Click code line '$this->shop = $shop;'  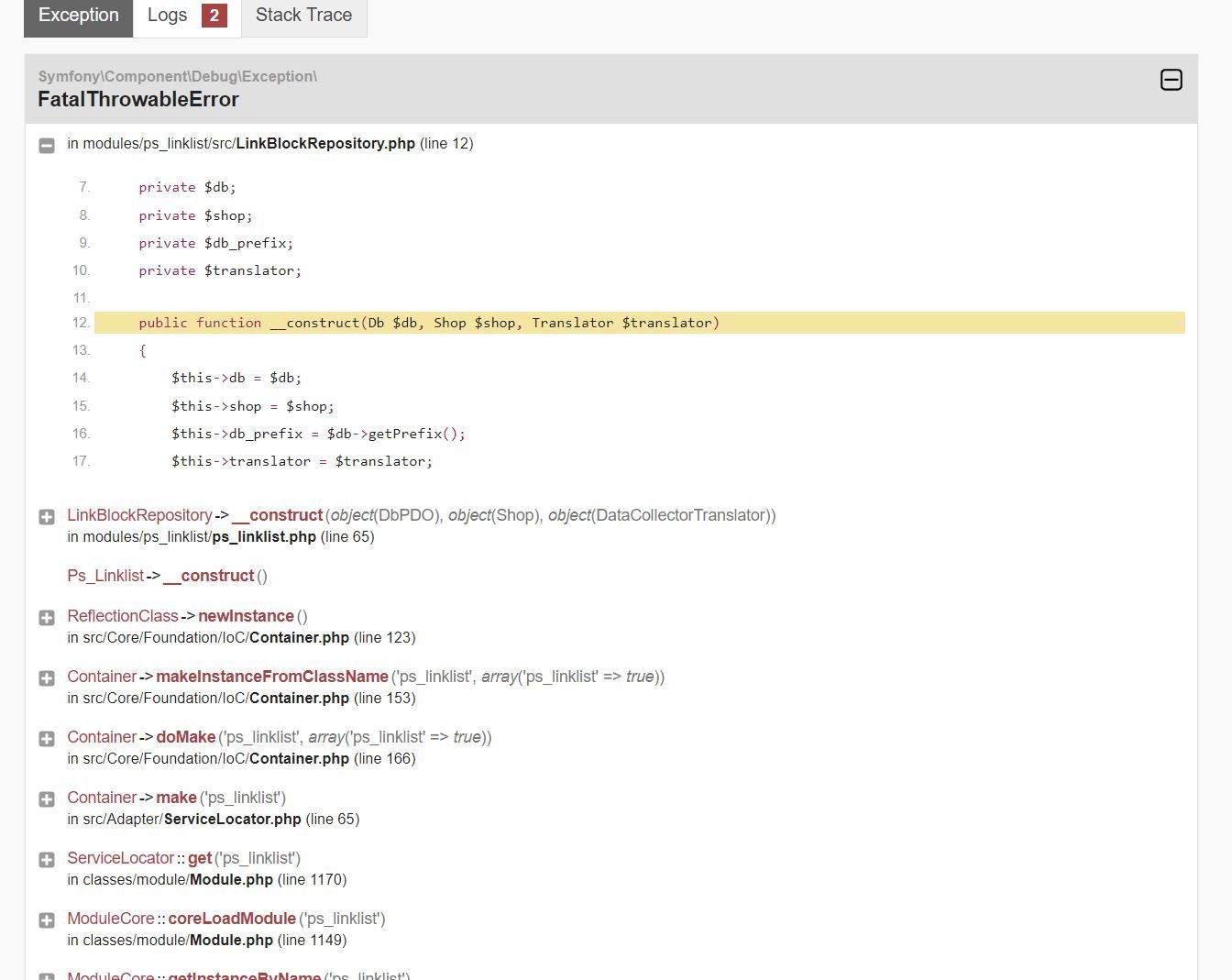click(x=253, y=406)
